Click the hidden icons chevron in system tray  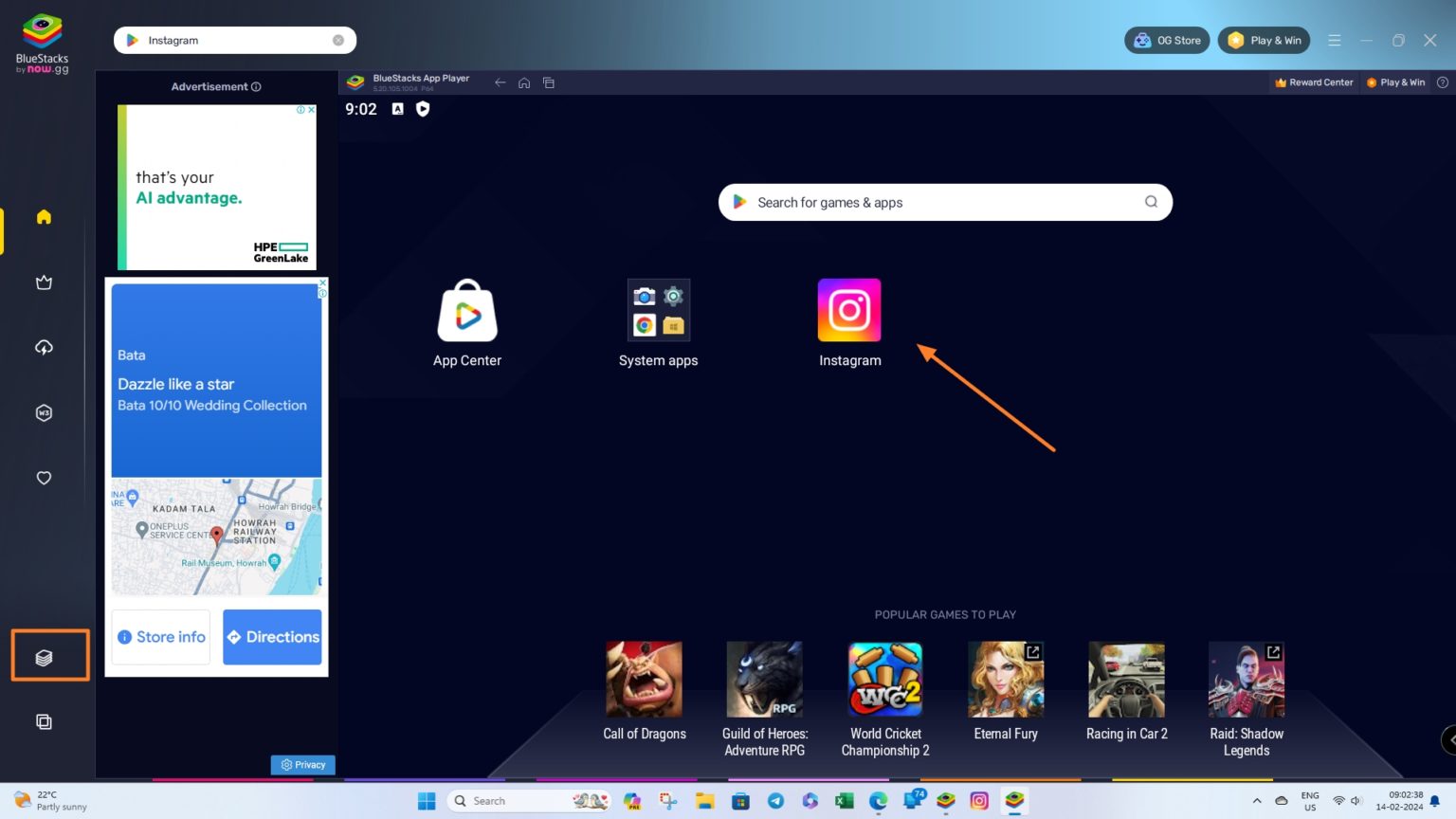(x=1258, y=800)
